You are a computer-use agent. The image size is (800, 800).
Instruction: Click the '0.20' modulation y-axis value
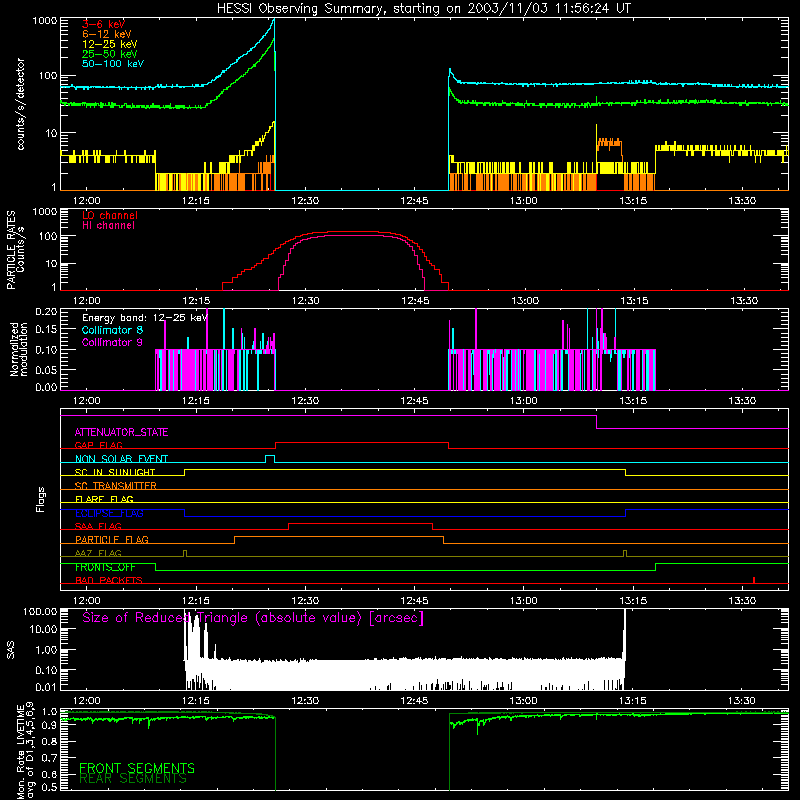(x=46, y=312)
